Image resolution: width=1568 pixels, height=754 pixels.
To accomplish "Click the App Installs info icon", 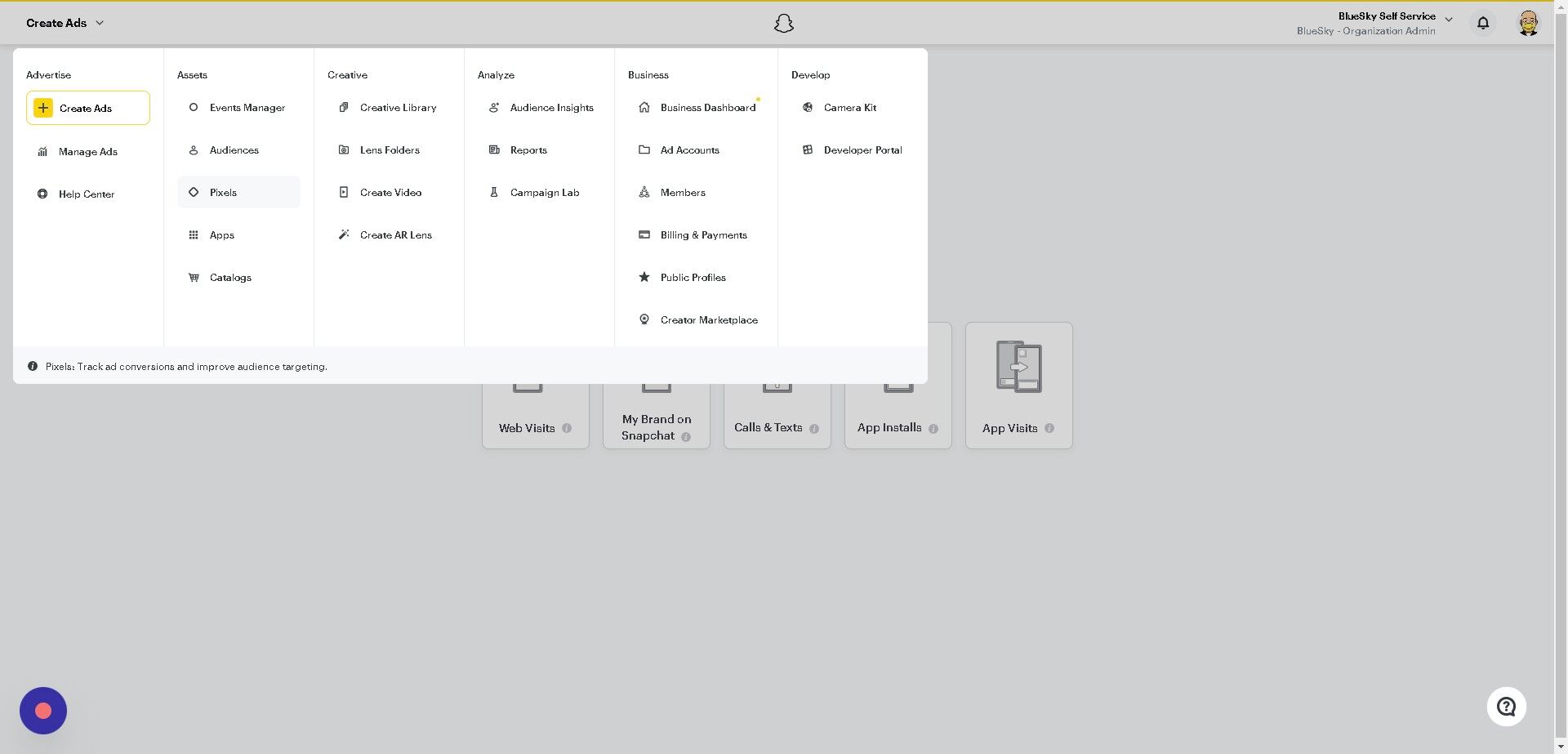I will (933, 429).
